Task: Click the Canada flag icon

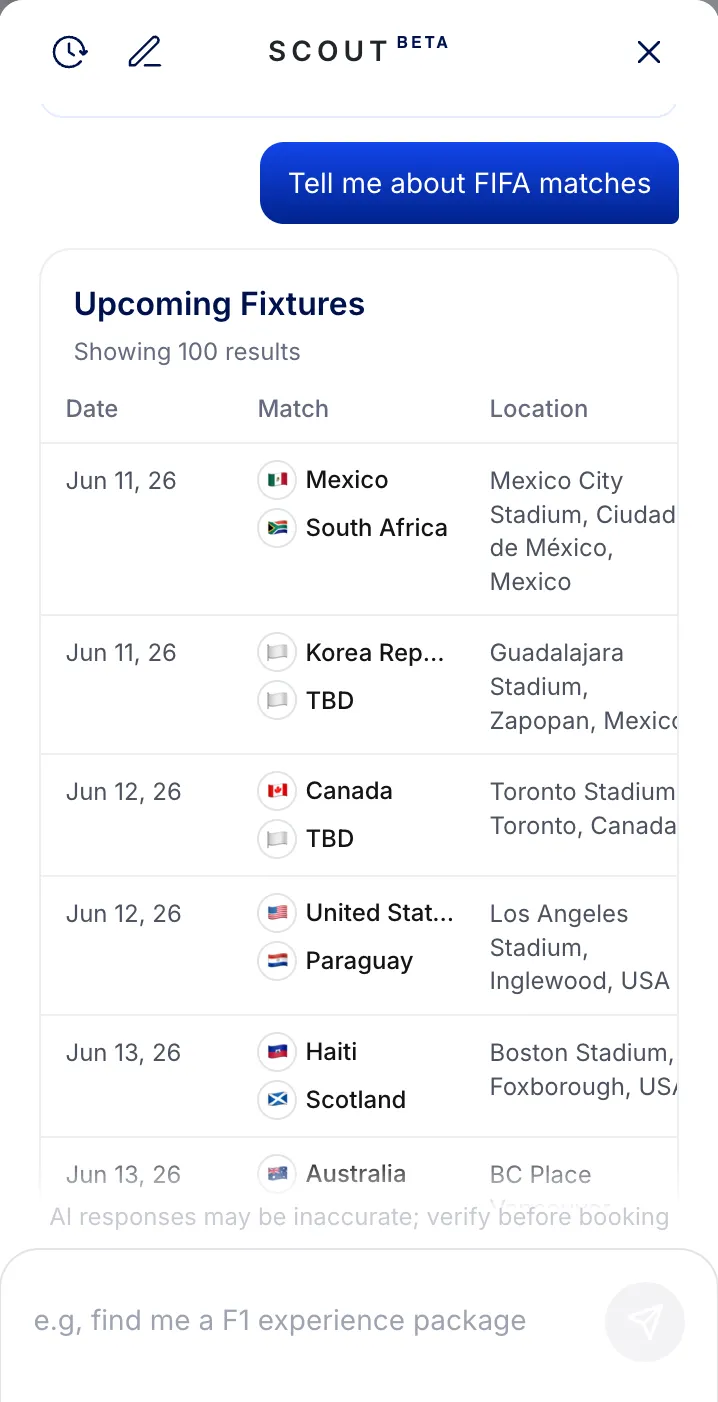Action: [x=276, y=791]
